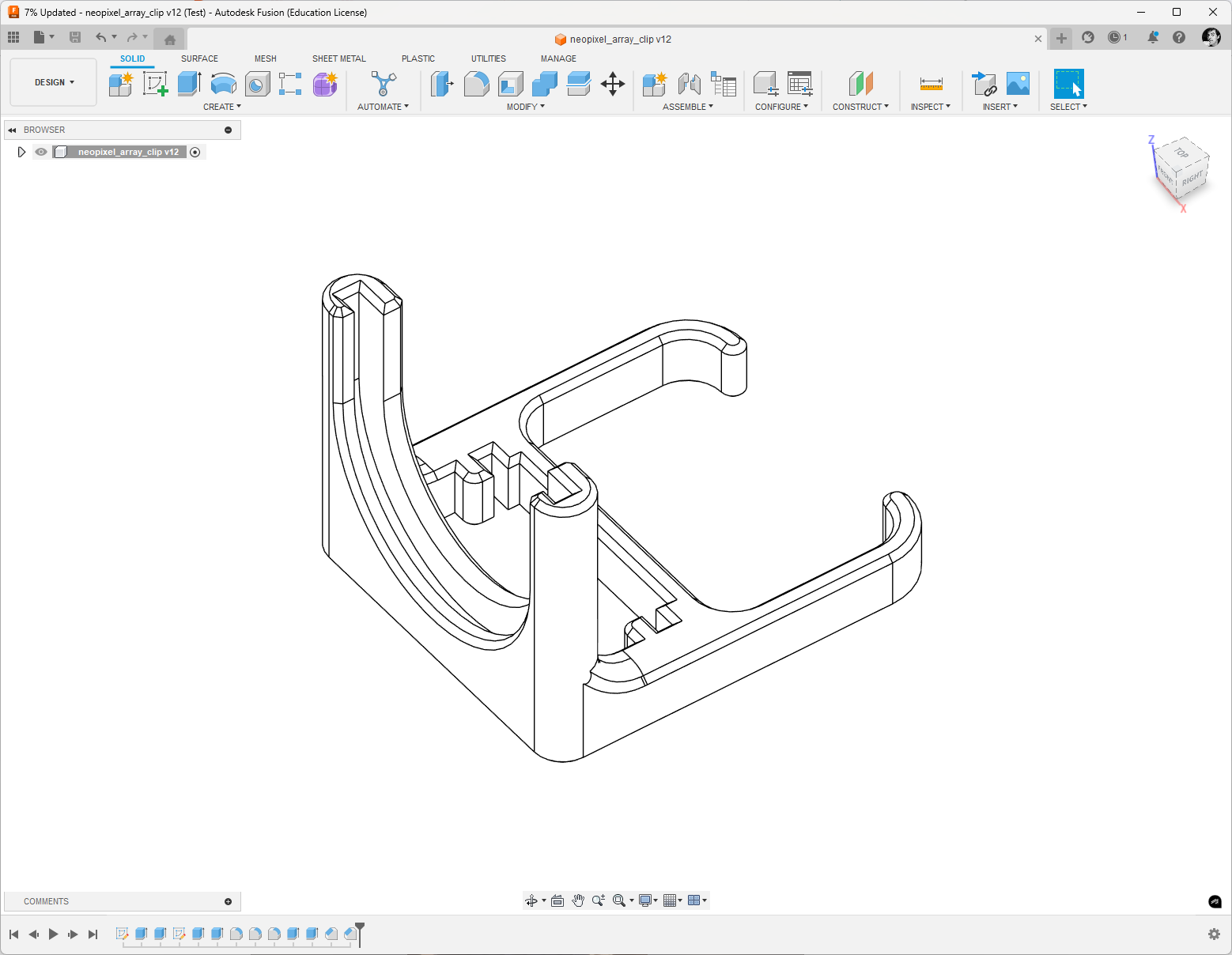Screen dimensions: 1232x955
Task: Select the Fillet tool
Action: 476,84
